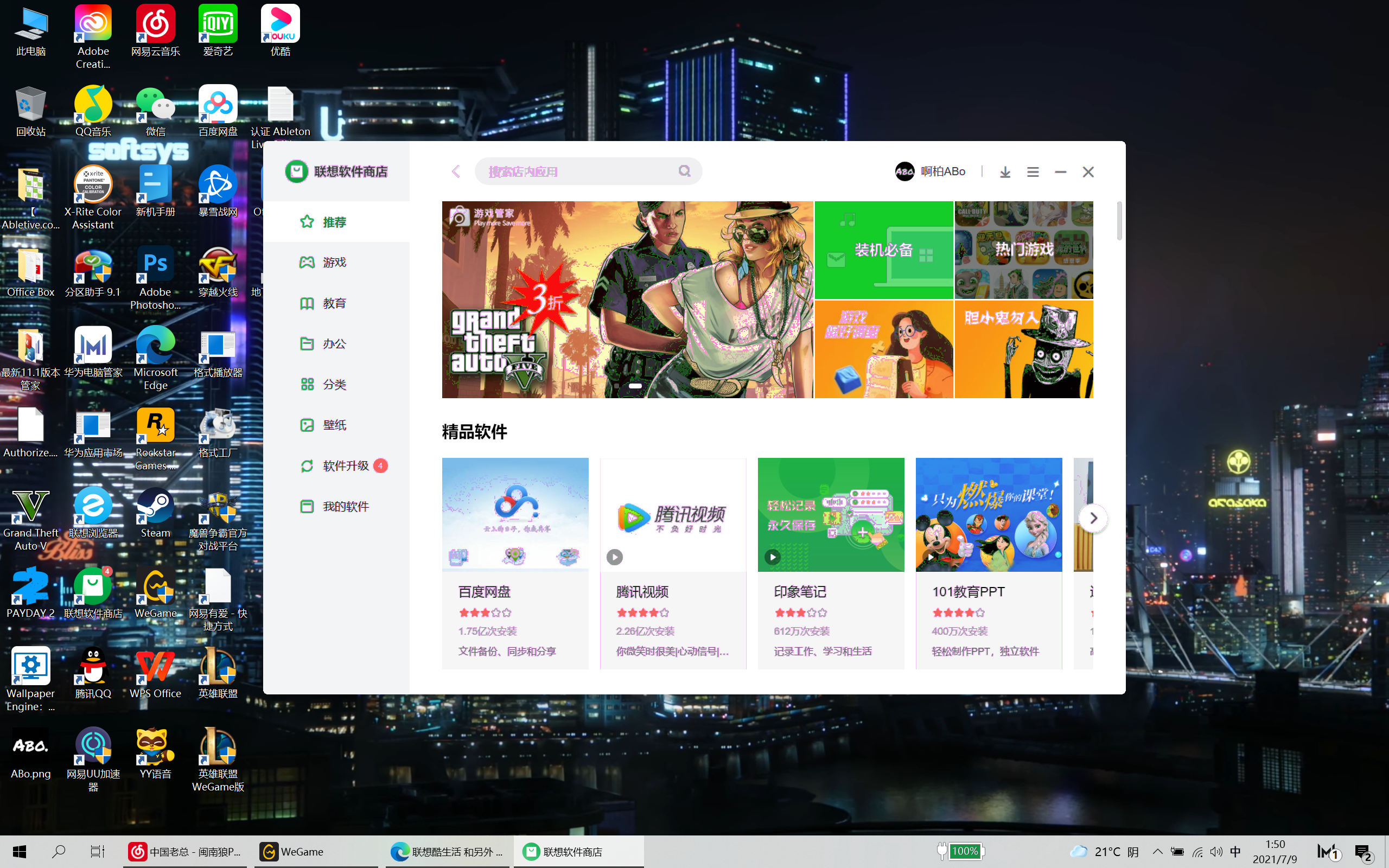Click the 腾讯视频 app title
1389x868 pixels.
642,591
